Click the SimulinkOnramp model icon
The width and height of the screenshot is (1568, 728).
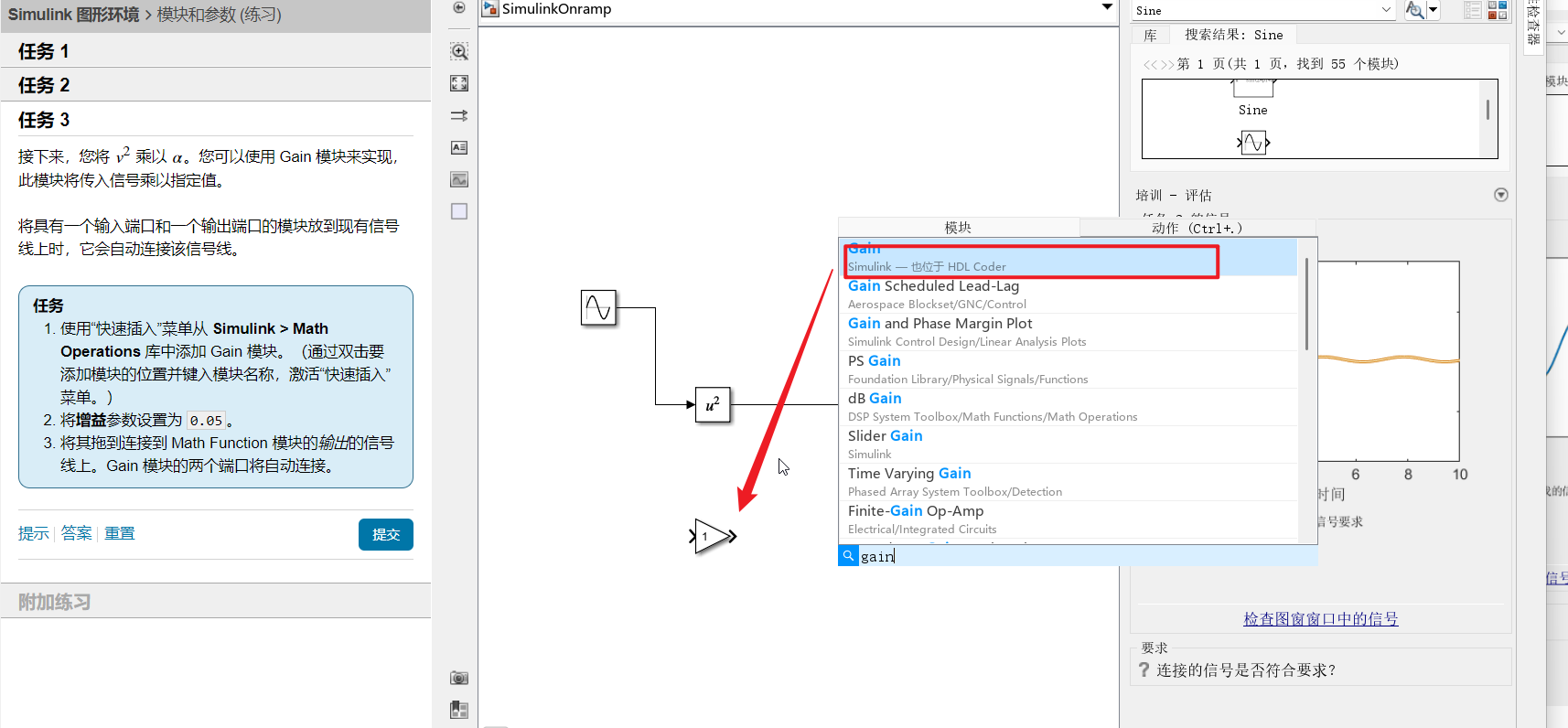490,8
